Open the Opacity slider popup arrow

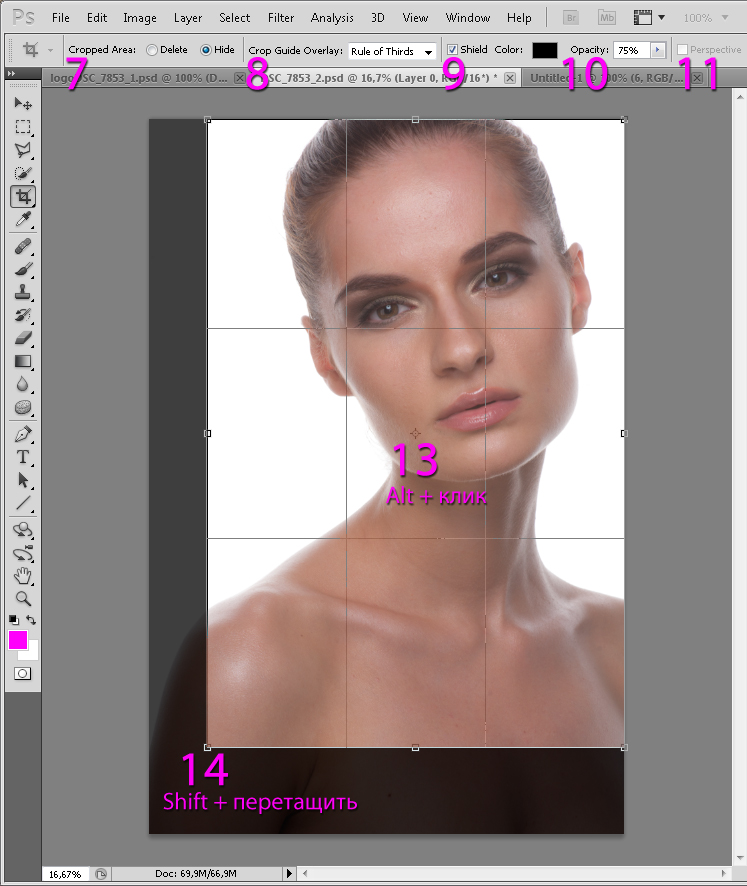[x=657, y=50]
